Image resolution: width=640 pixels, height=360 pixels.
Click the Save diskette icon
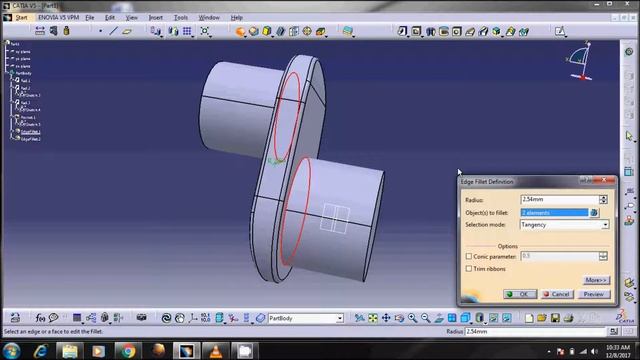click(x=555, y=318)
